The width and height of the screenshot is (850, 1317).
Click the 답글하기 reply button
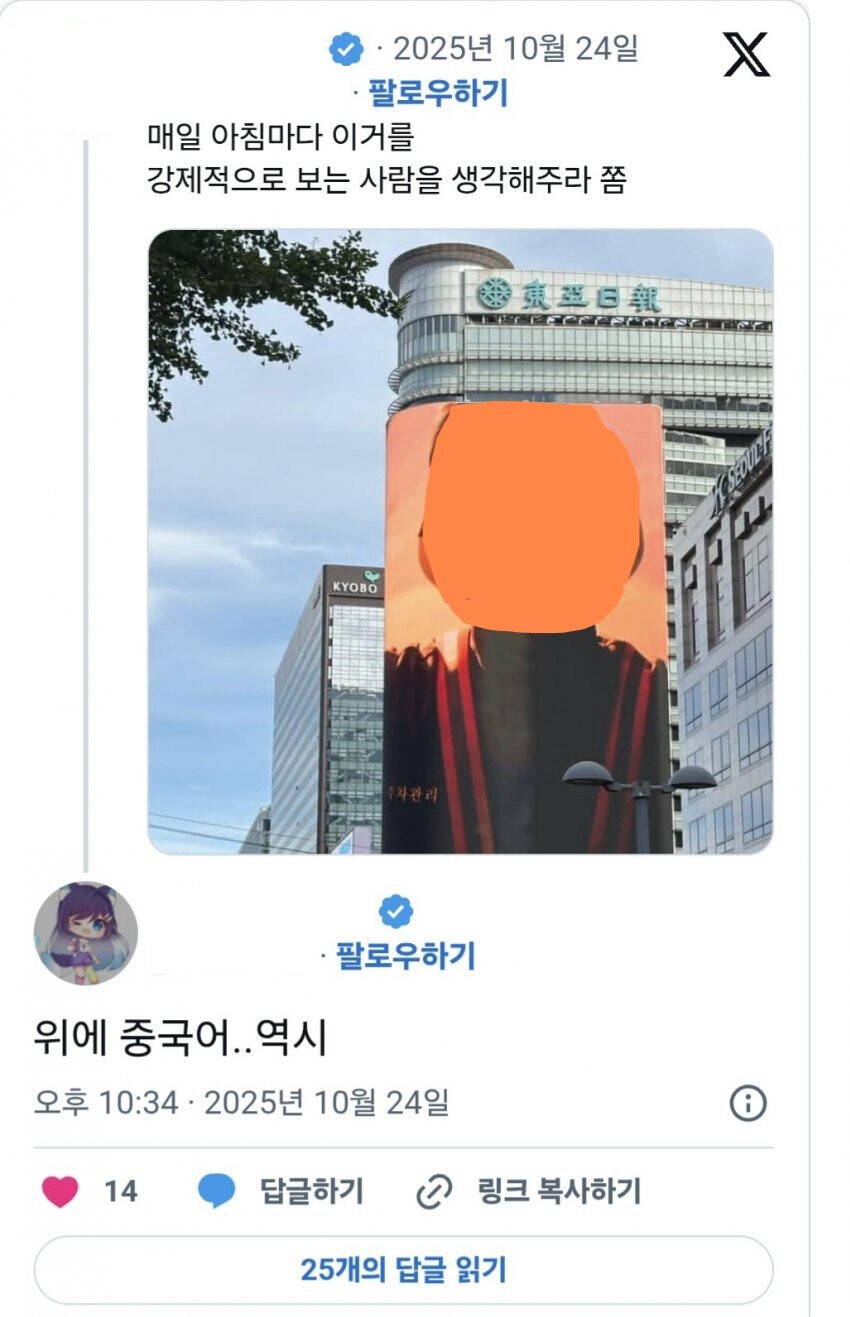click(x=312, y=1192)
